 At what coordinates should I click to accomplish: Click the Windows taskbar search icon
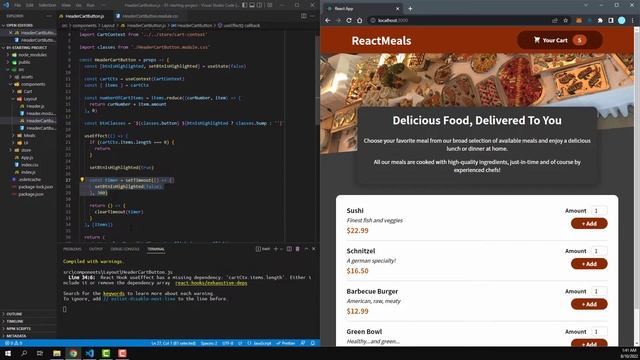tap(24, 353)
